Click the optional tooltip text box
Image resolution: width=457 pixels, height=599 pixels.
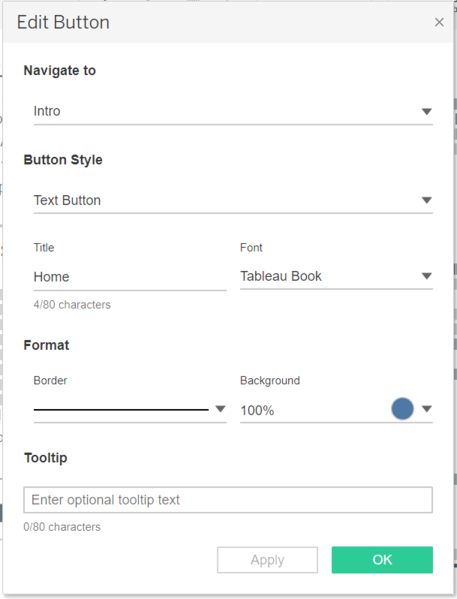click(228, 500)
